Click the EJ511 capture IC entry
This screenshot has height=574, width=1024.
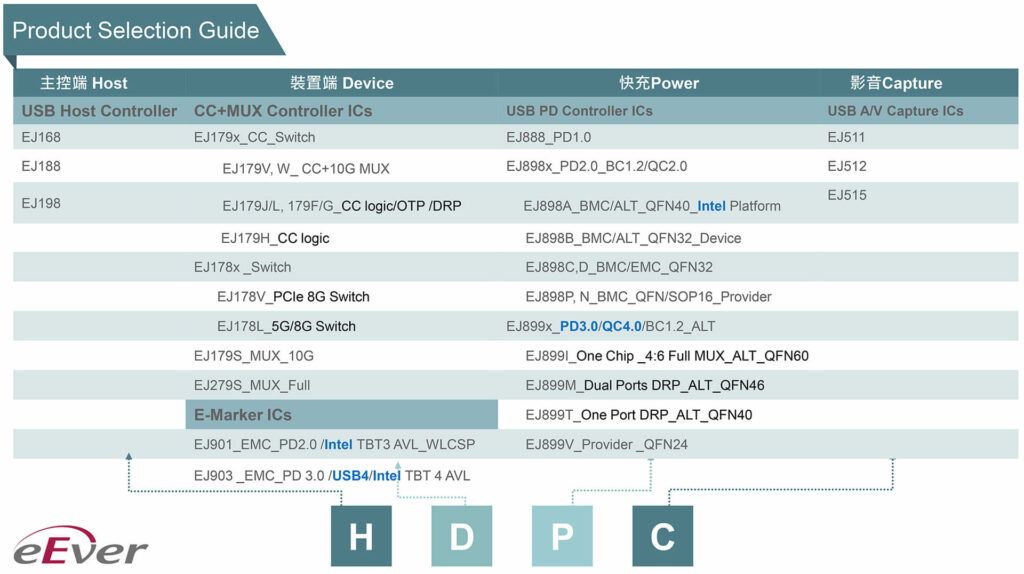[x=846, y=137]
